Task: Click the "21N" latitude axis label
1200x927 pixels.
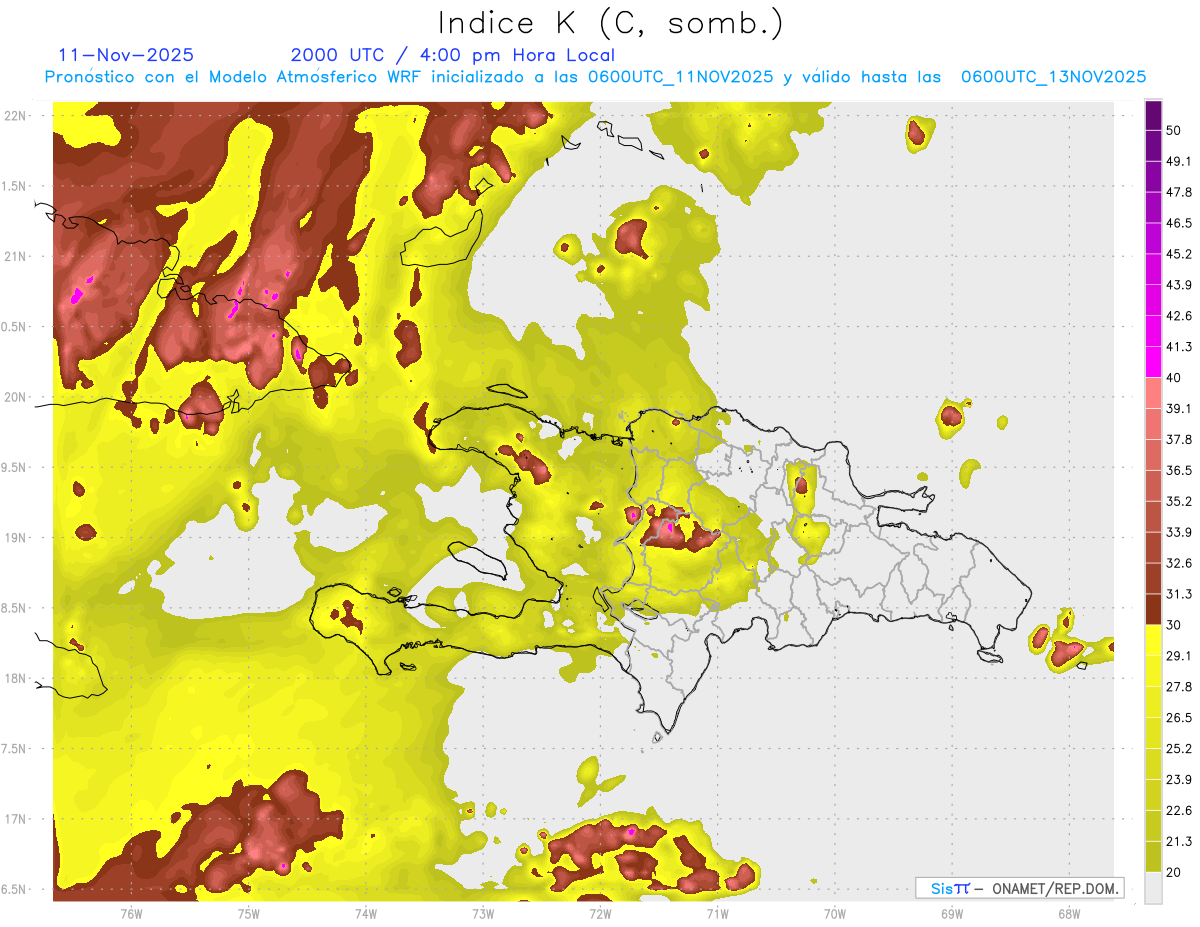Action: [15, 257]
